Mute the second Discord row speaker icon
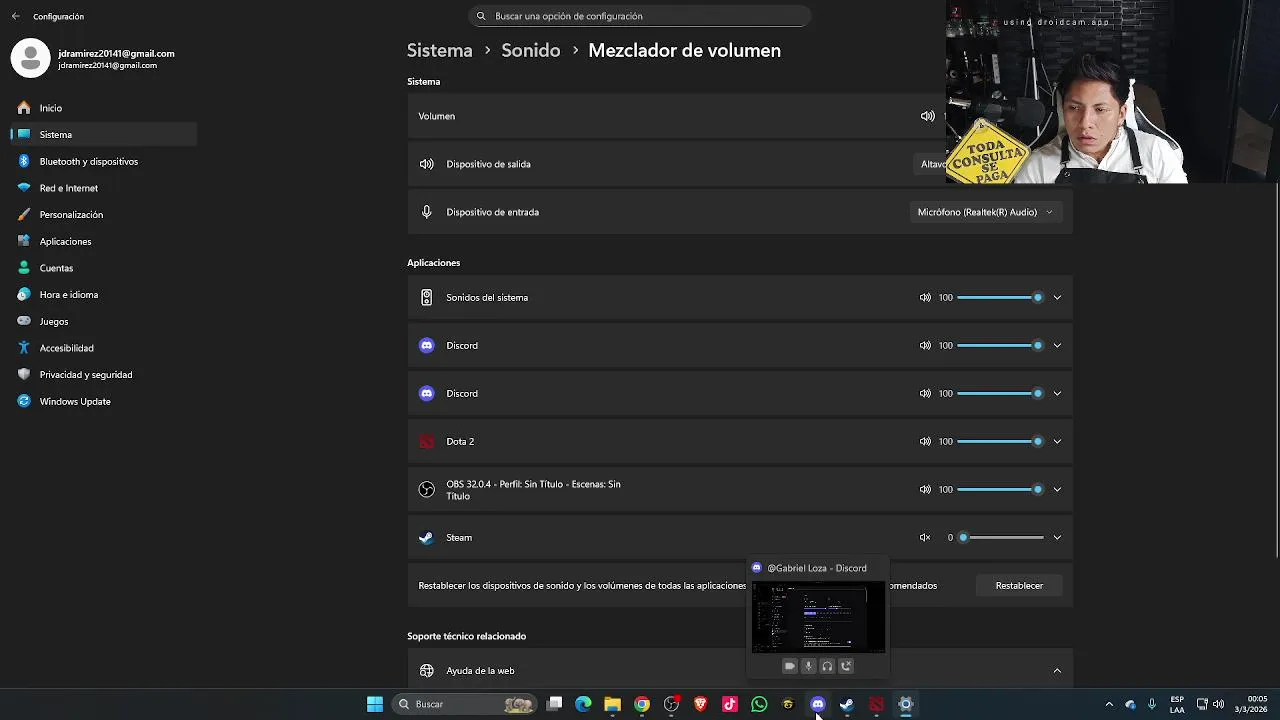This screenshot has height=720, width=1280. pyautogui.click(x=925, y=393)
